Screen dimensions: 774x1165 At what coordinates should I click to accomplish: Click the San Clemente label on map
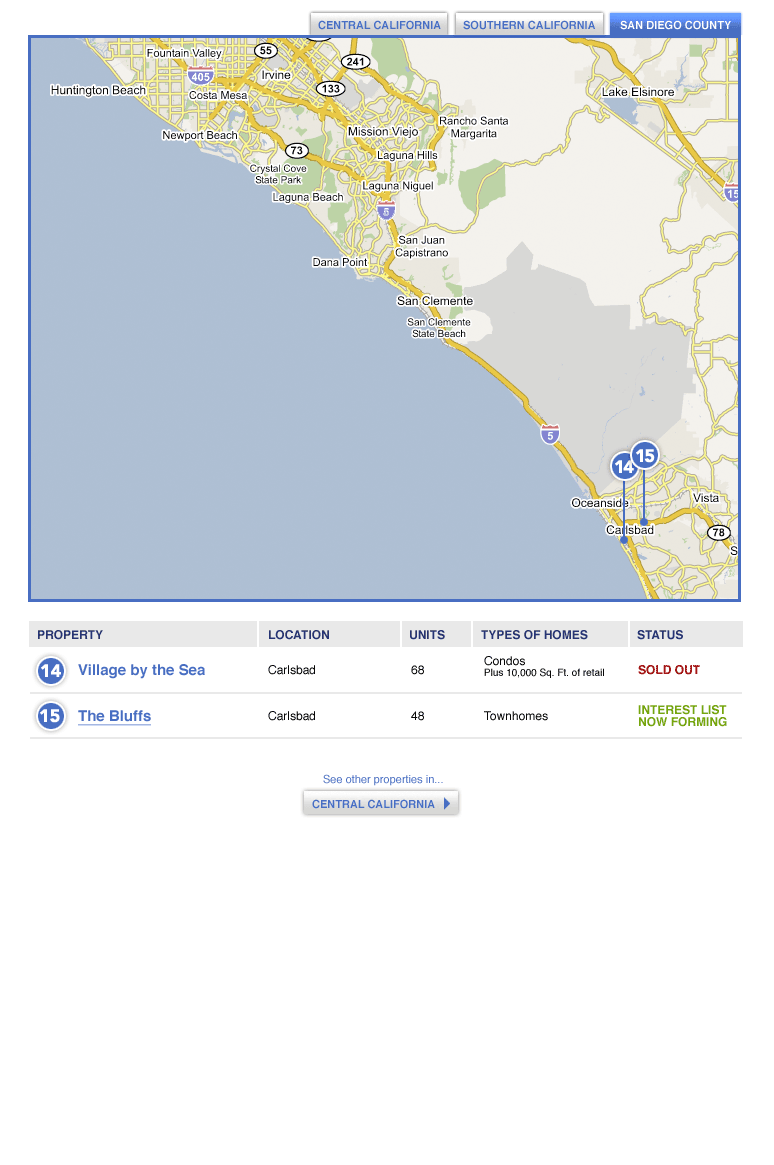pos(435,301)
